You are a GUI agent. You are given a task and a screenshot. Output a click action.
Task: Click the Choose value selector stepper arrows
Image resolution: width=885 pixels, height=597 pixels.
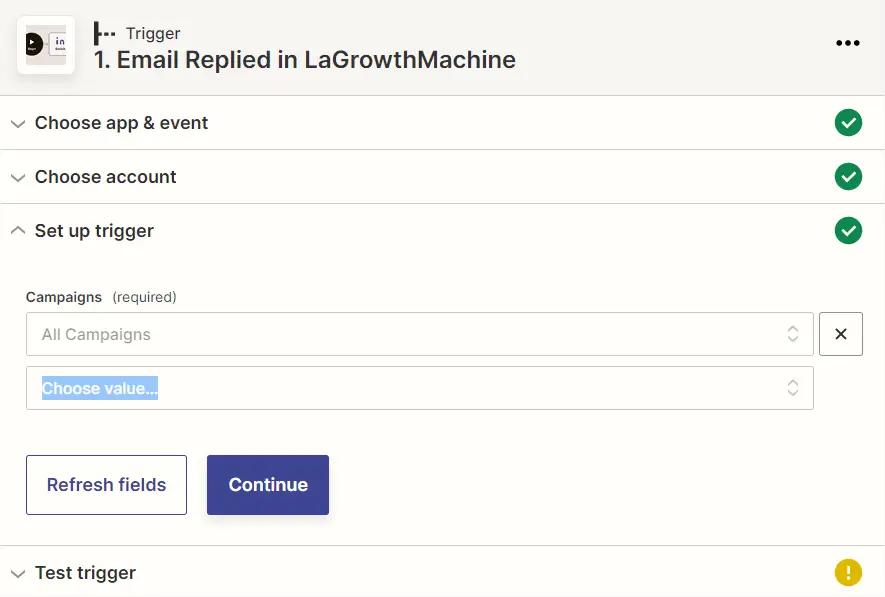[x=792, y=387]
